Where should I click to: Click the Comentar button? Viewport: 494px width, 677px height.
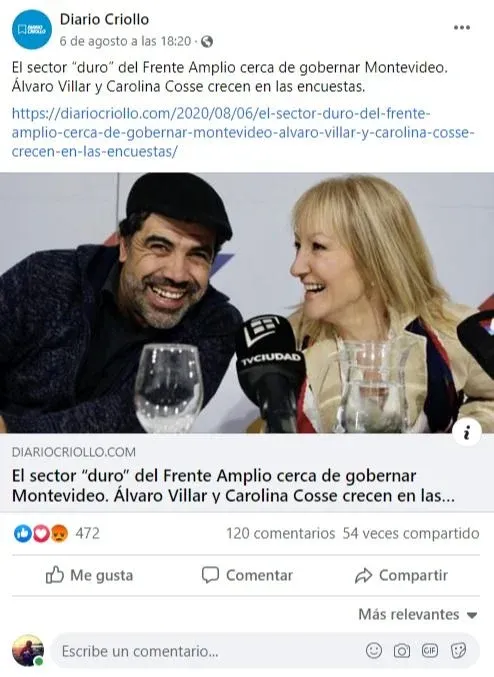point(247,576)
